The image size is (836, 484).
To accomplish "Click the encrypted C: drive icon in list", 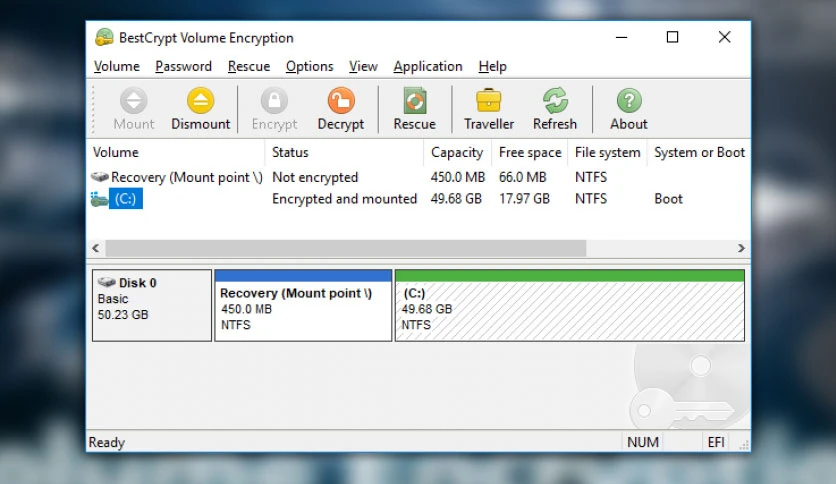I will (x=99, y=199).
